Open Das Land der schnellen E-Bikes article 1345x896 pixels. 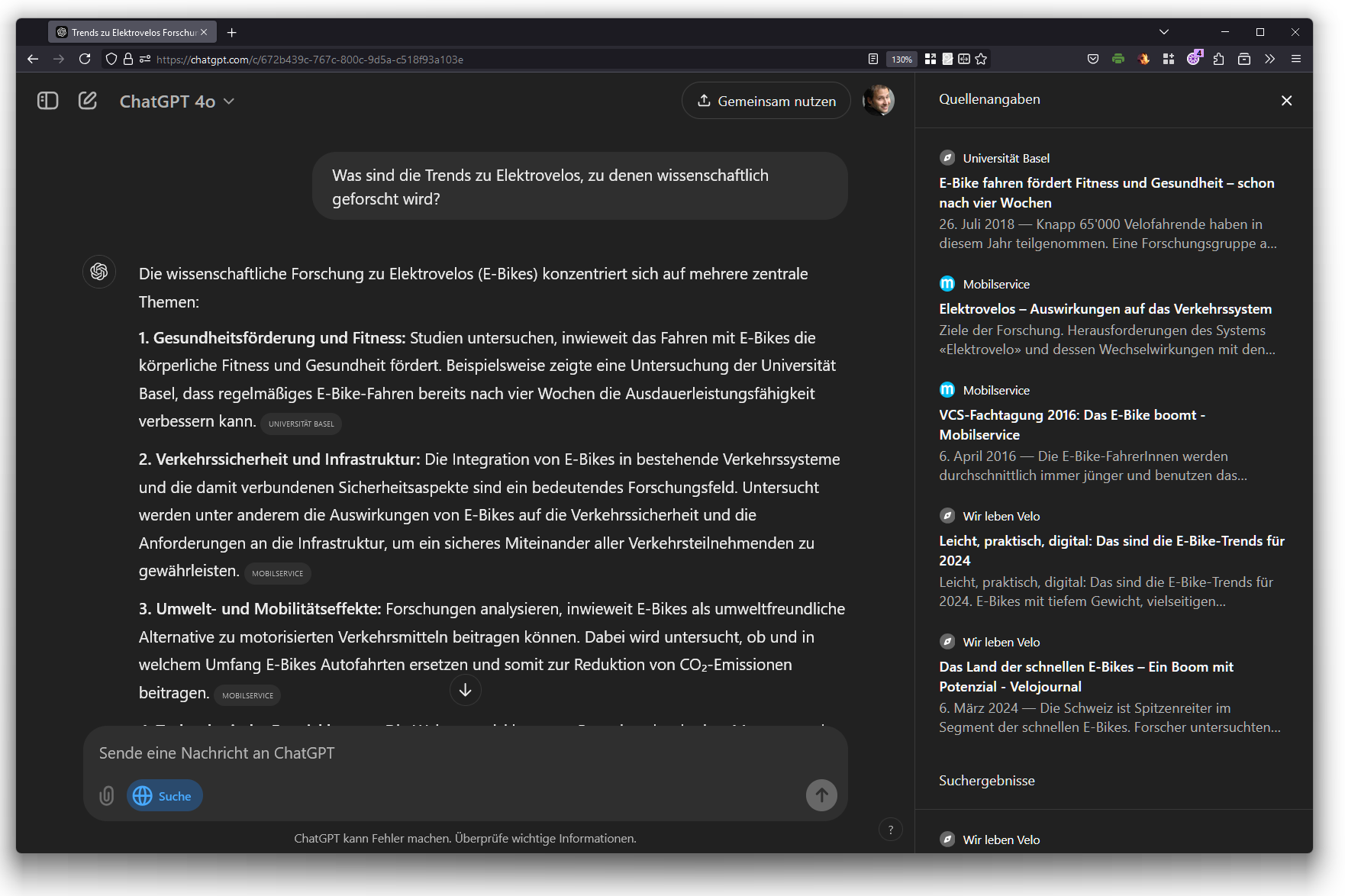(1085, 677)
